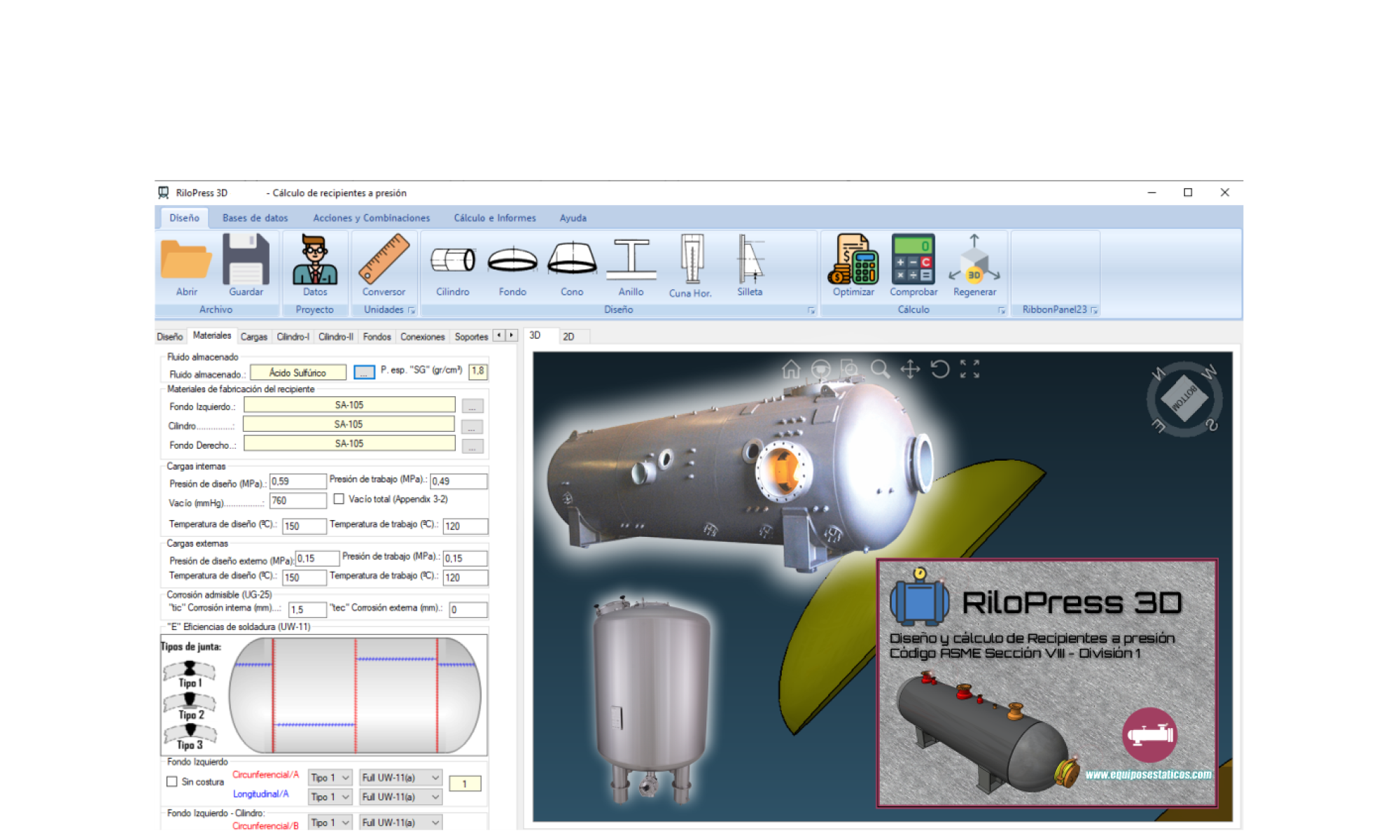The image size is (1400, 840).
Task: Switch to the Conexiones tab
Action: (422, 337)
